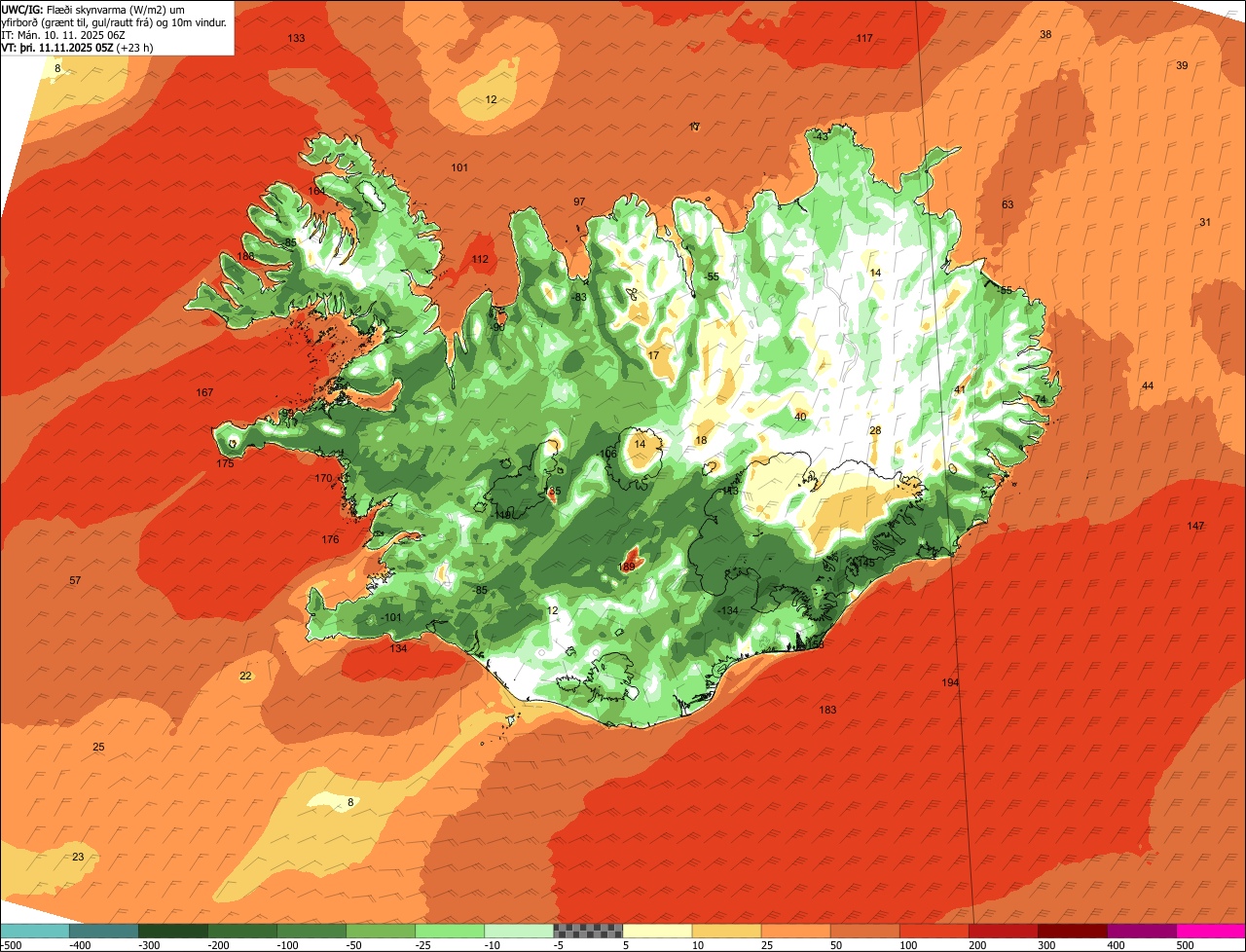The image size is (1246, 952).
Task: Click the map value 39 over the ocean
Action: point(1182,65)
